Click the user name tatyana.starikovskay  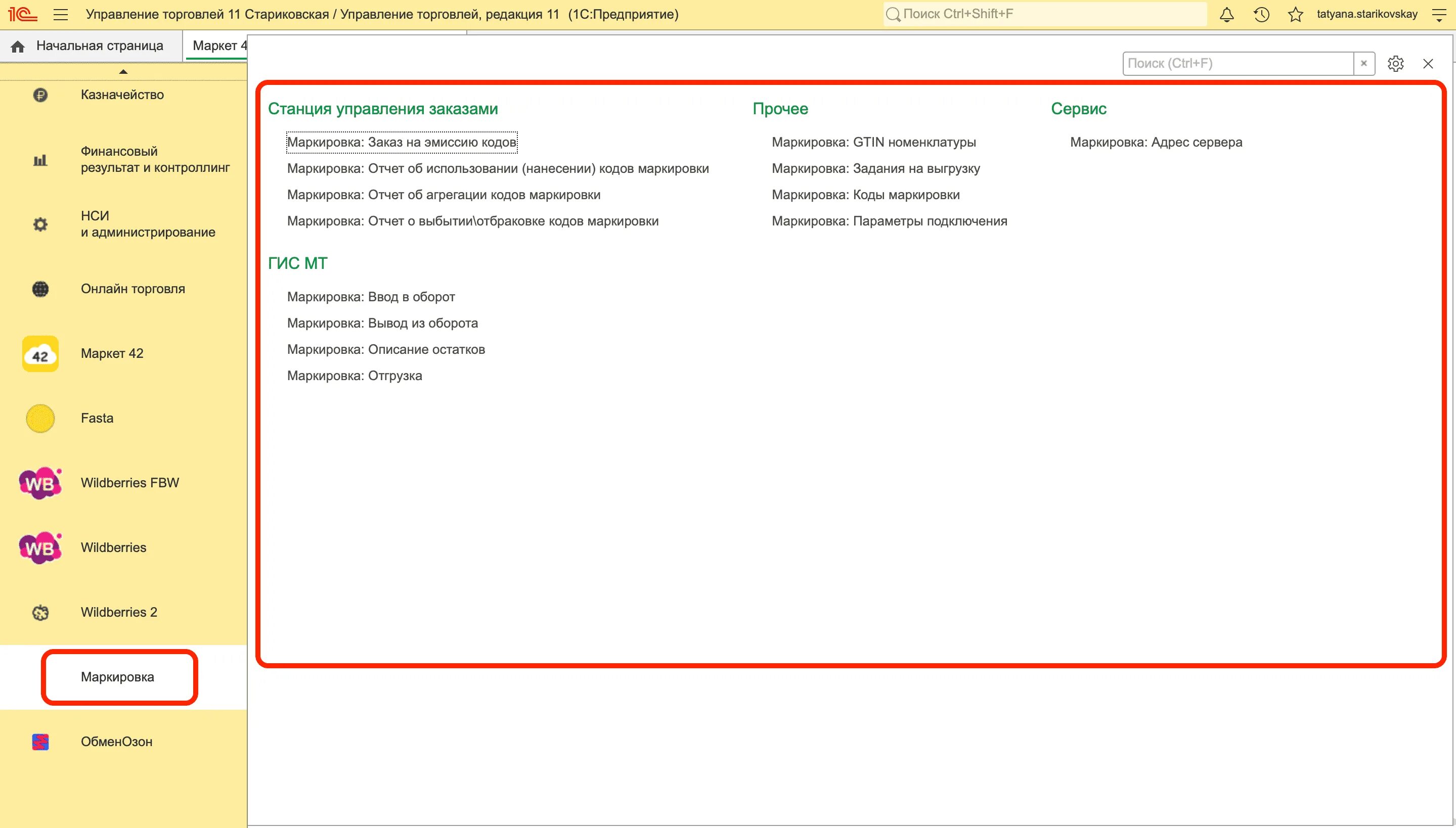1366,14
